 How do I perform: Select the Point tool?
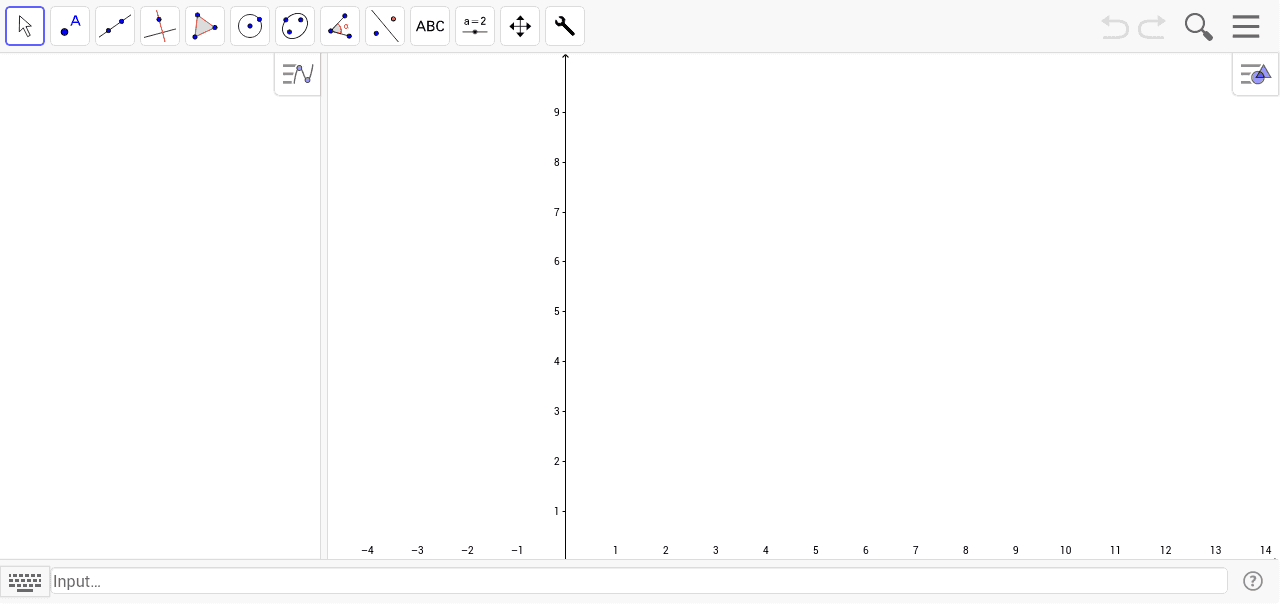pyautogui.click(x=70, y=26)
